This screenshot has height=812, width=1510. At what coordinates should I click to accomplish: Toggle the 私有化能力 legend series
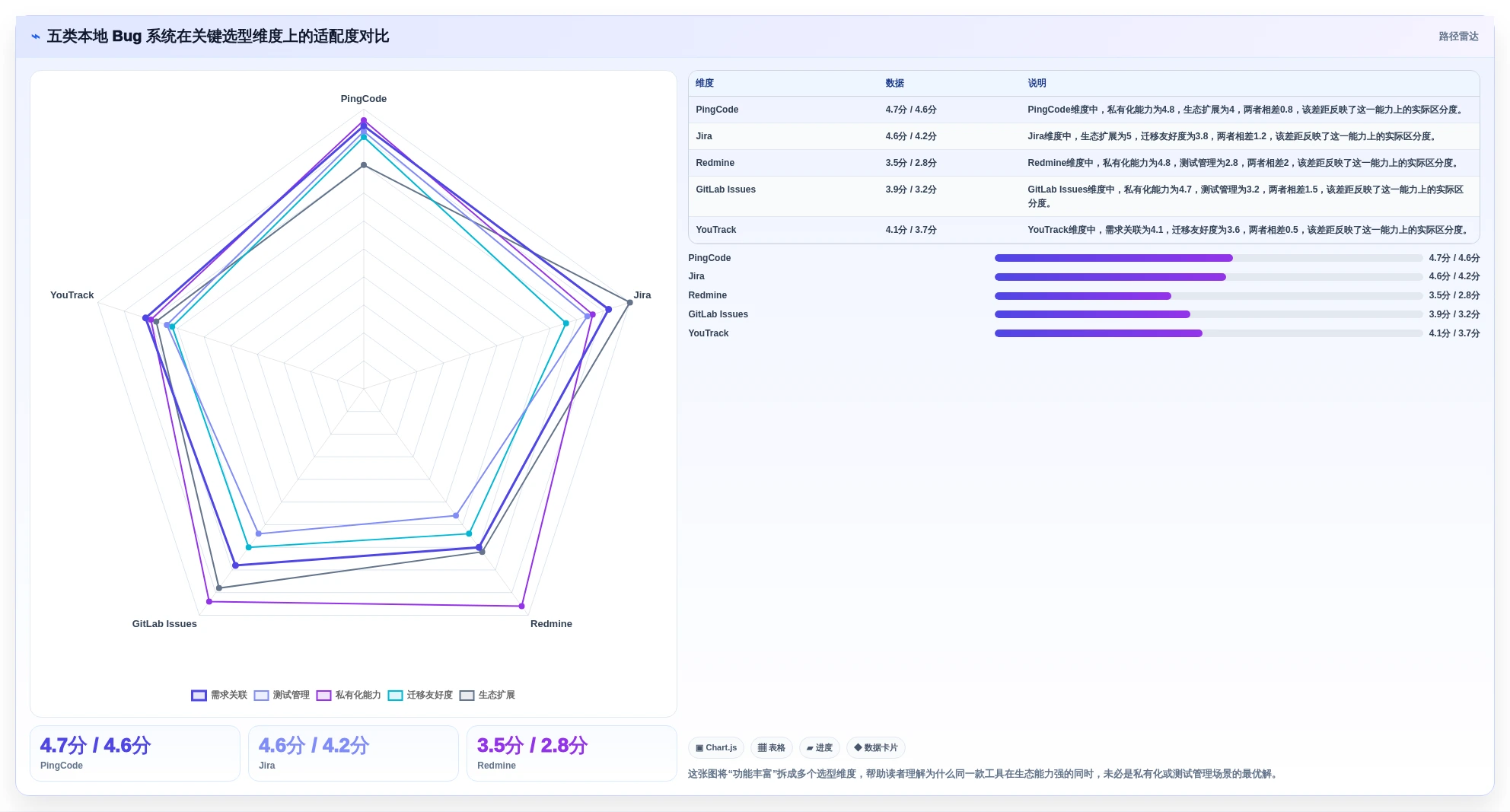tap(349, 695)
